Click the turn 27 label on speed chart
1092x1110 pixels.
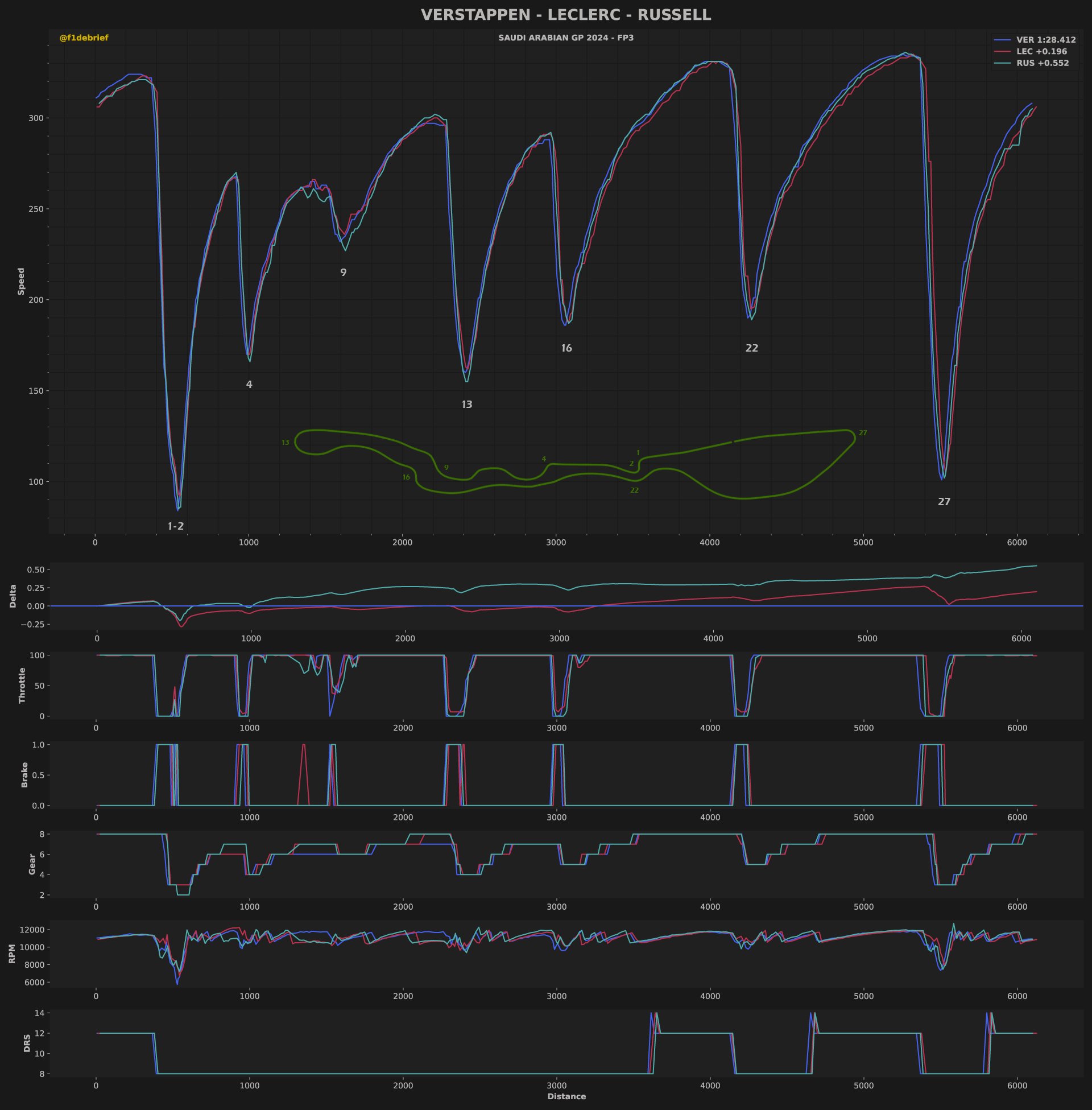point(944,501)
